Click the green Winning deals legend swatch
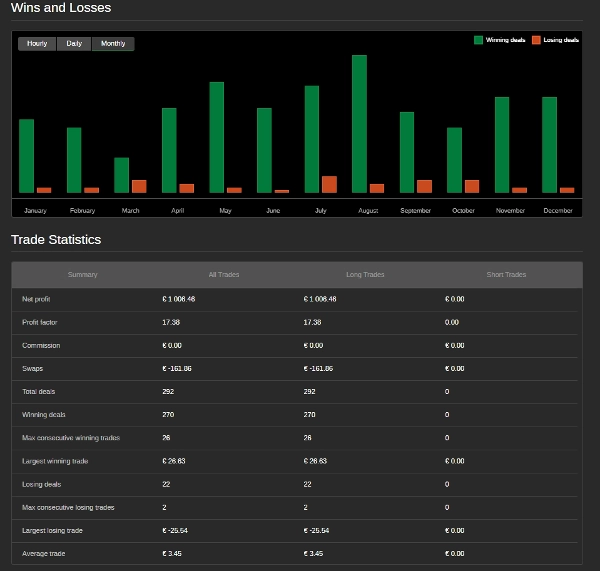This screenshot has height=571, width=600. [478, 40]
